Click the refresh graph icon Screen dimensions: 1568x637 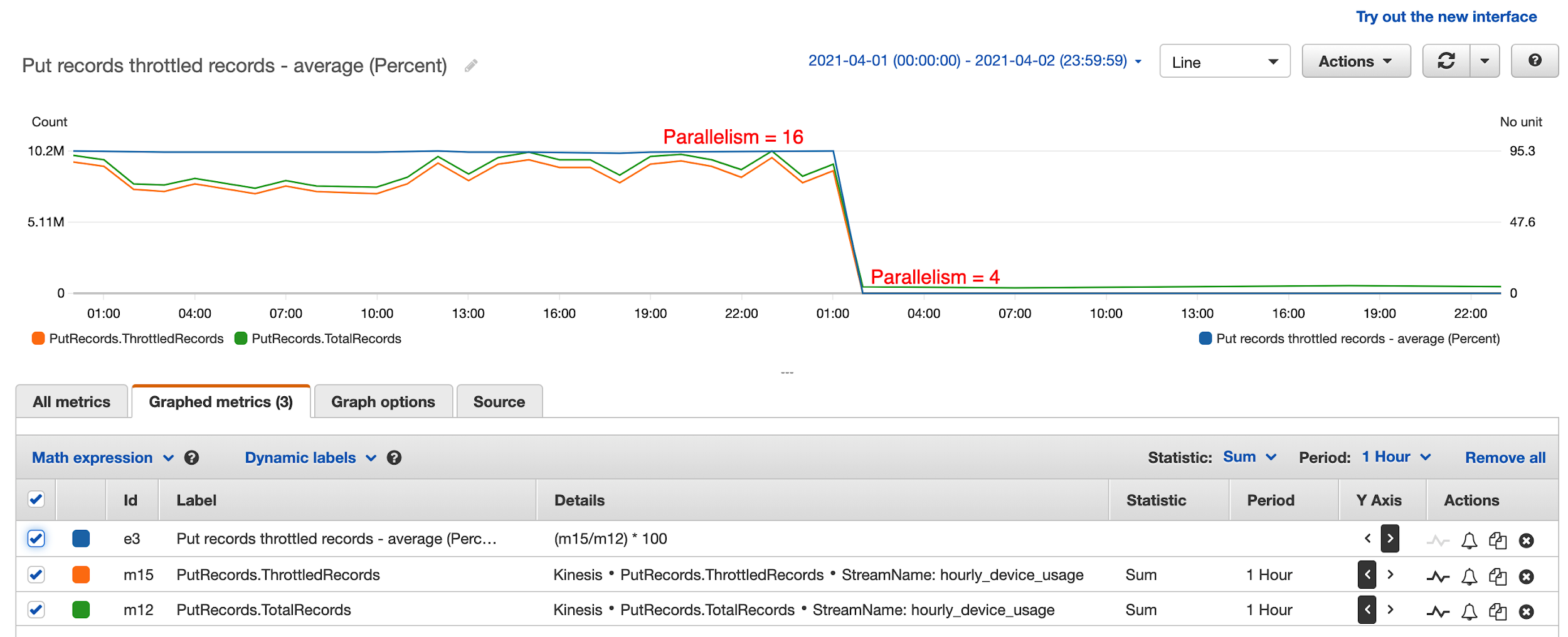click(x=1446, y=61)
